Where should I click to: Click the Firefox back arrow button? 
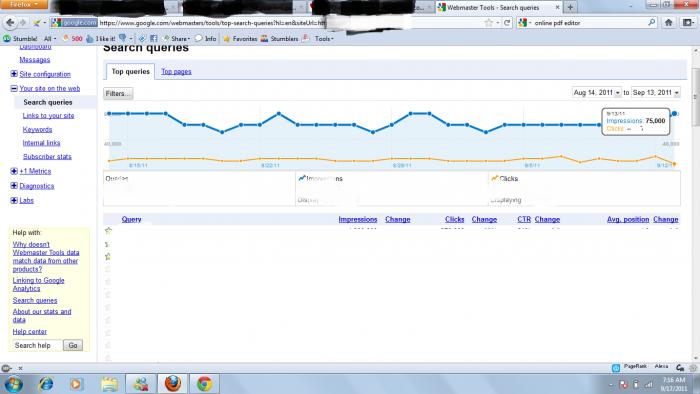click(10, 22)
